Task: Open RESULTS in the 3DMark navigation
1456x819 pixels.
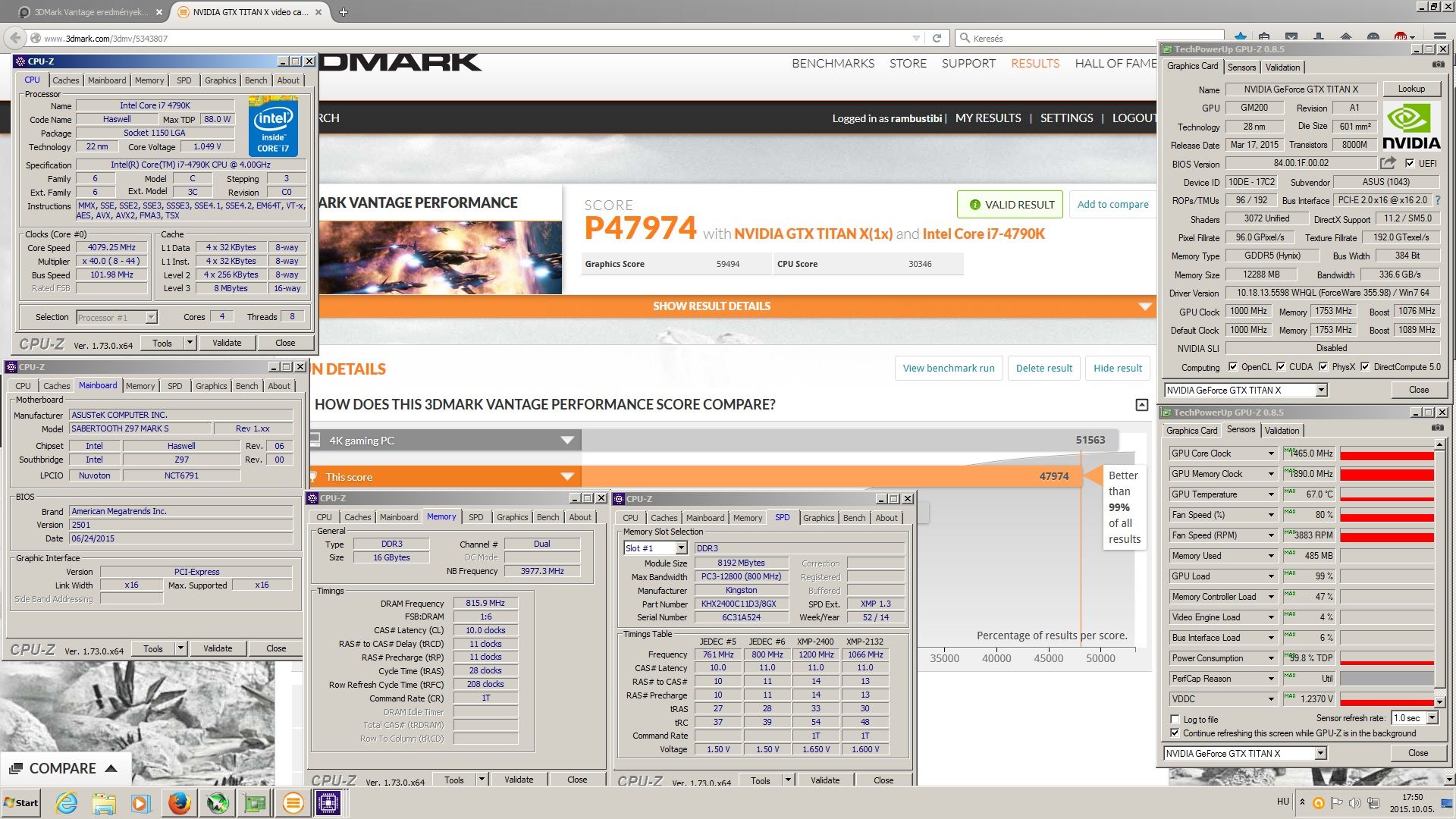Action: [1034, 64]
